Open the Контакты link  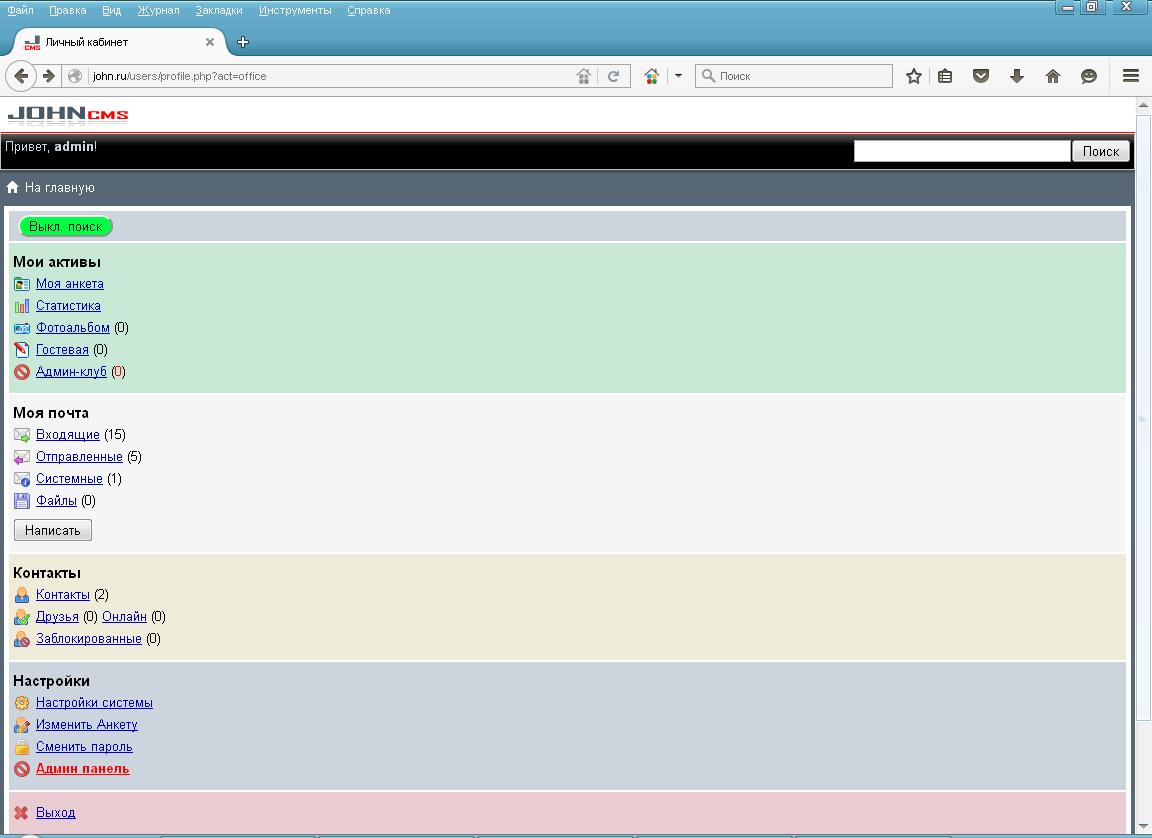[x=62, y=595]
